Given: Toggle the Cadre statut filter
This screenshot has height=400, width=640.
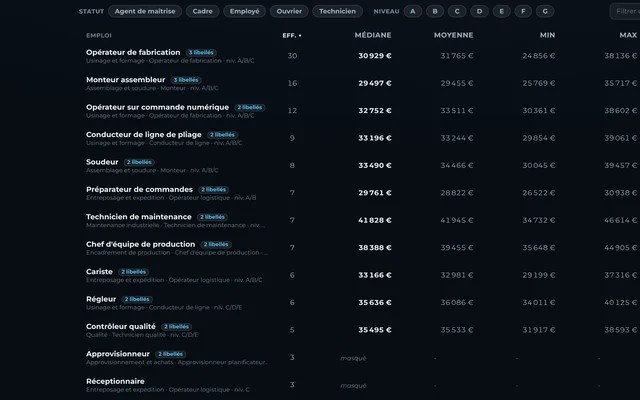Looking at the screenshot, I should (202, 11).
